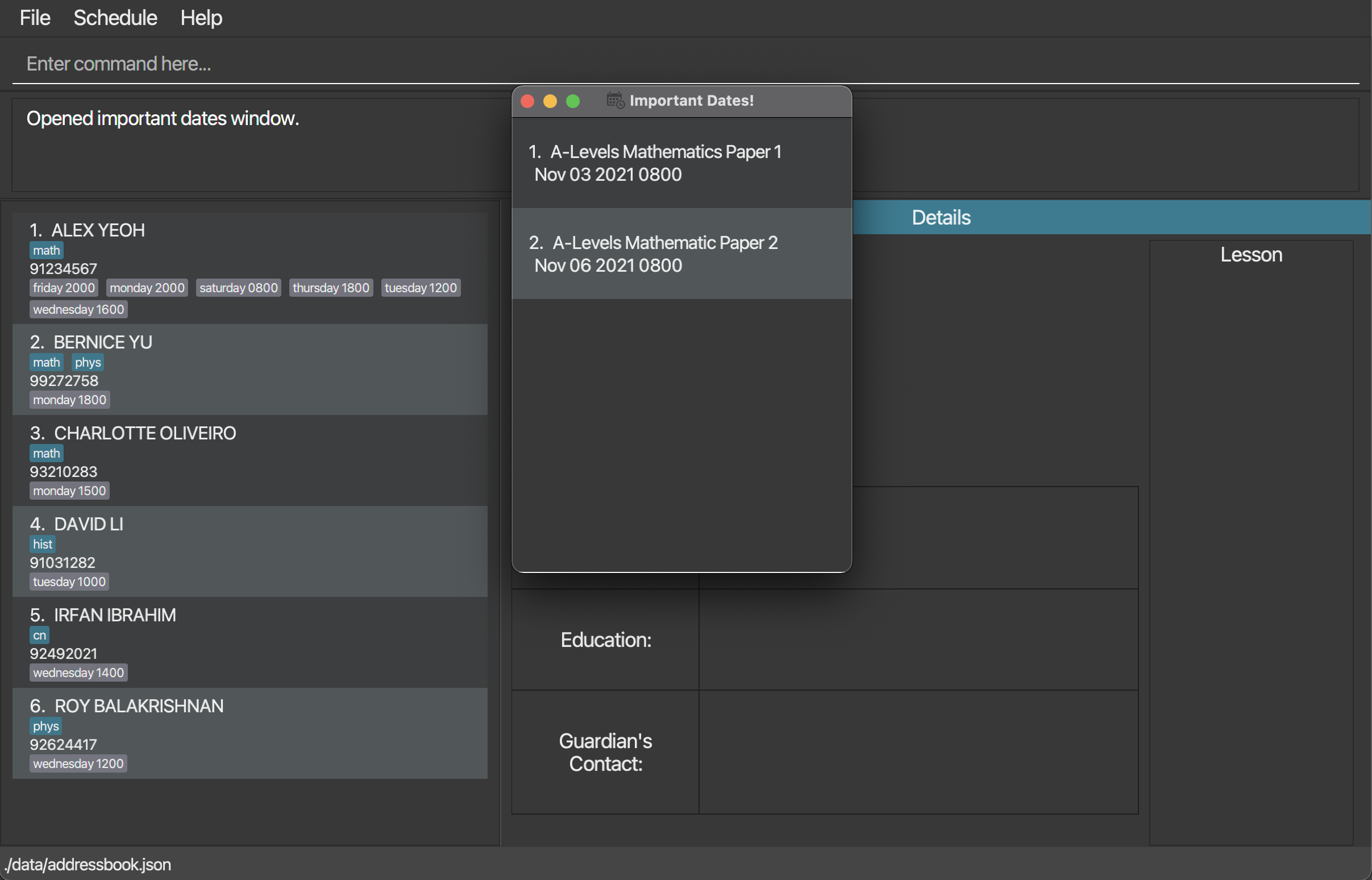
Task: Click Charlotte Oliveiro's math tag
Action: pyautogui.click(x=46, y=453)
